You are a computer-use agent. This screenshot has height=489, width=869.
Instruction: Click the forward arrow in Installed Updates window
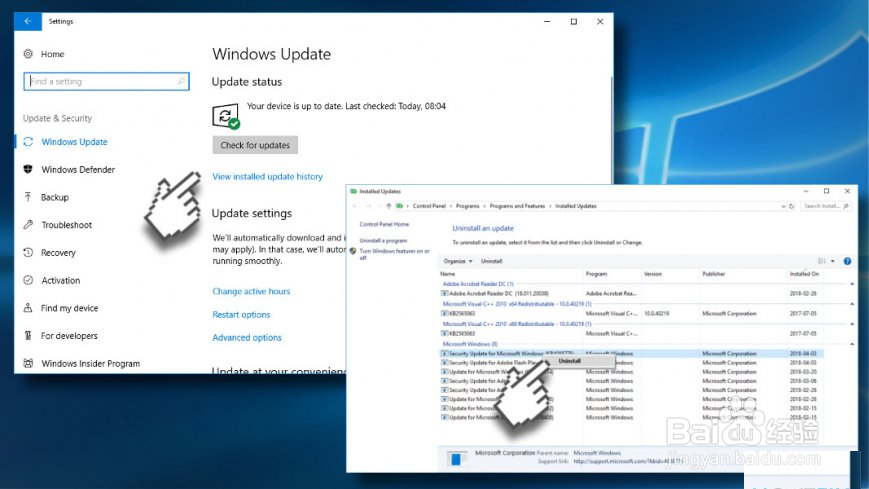369,206
